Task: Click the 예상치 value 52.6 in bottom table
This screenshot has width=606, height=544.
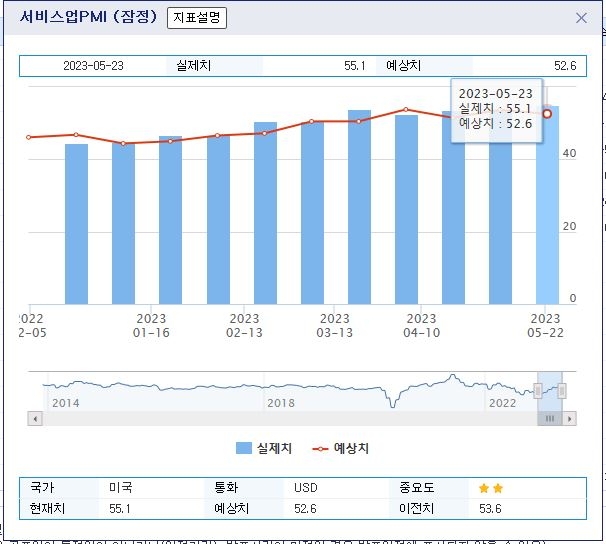Action: click(x=305, y=508)
